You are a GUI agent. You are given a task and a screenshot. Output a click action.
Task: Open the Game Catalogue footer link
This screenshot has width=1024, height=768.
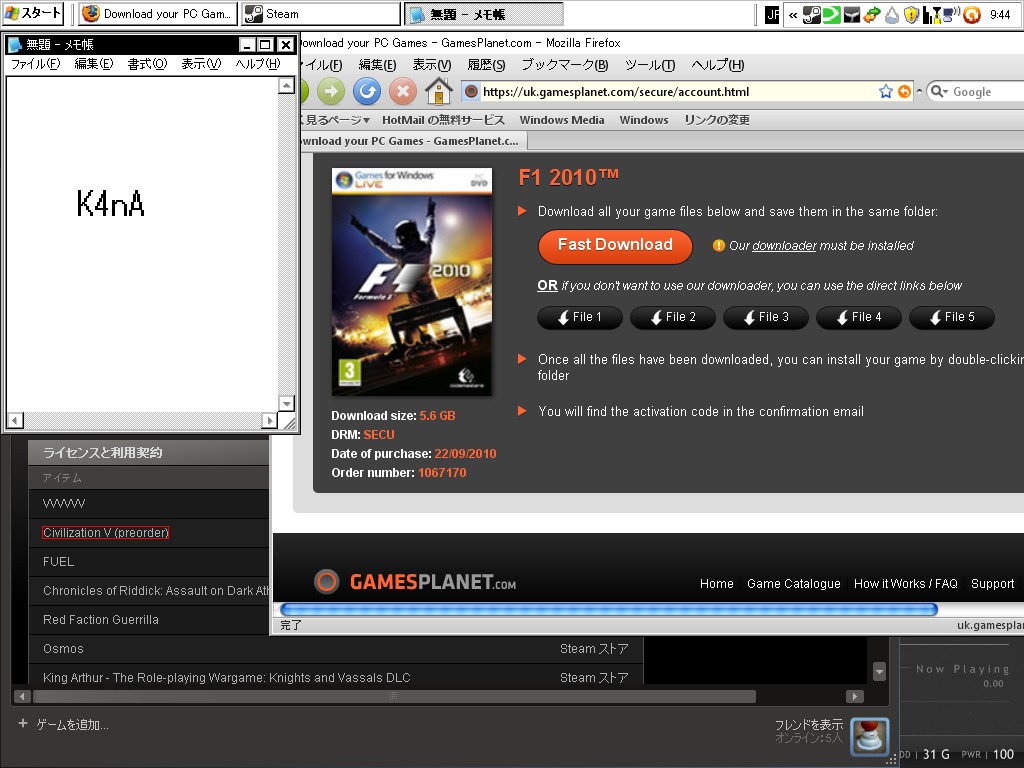click(x=793, y=584)
